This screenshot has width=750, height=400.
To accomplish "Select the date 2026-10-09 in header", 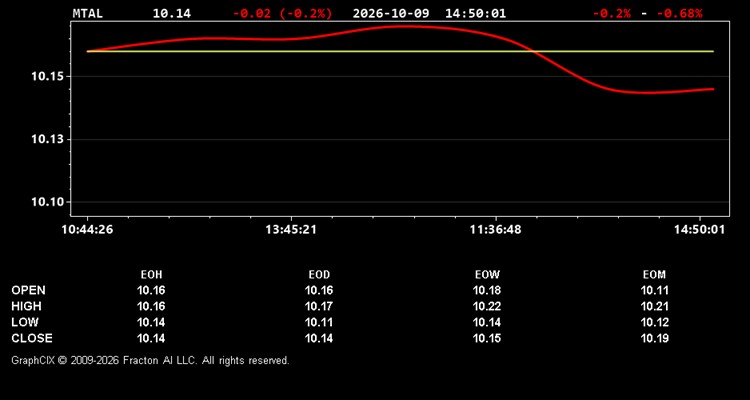I will tap(392, 13).
